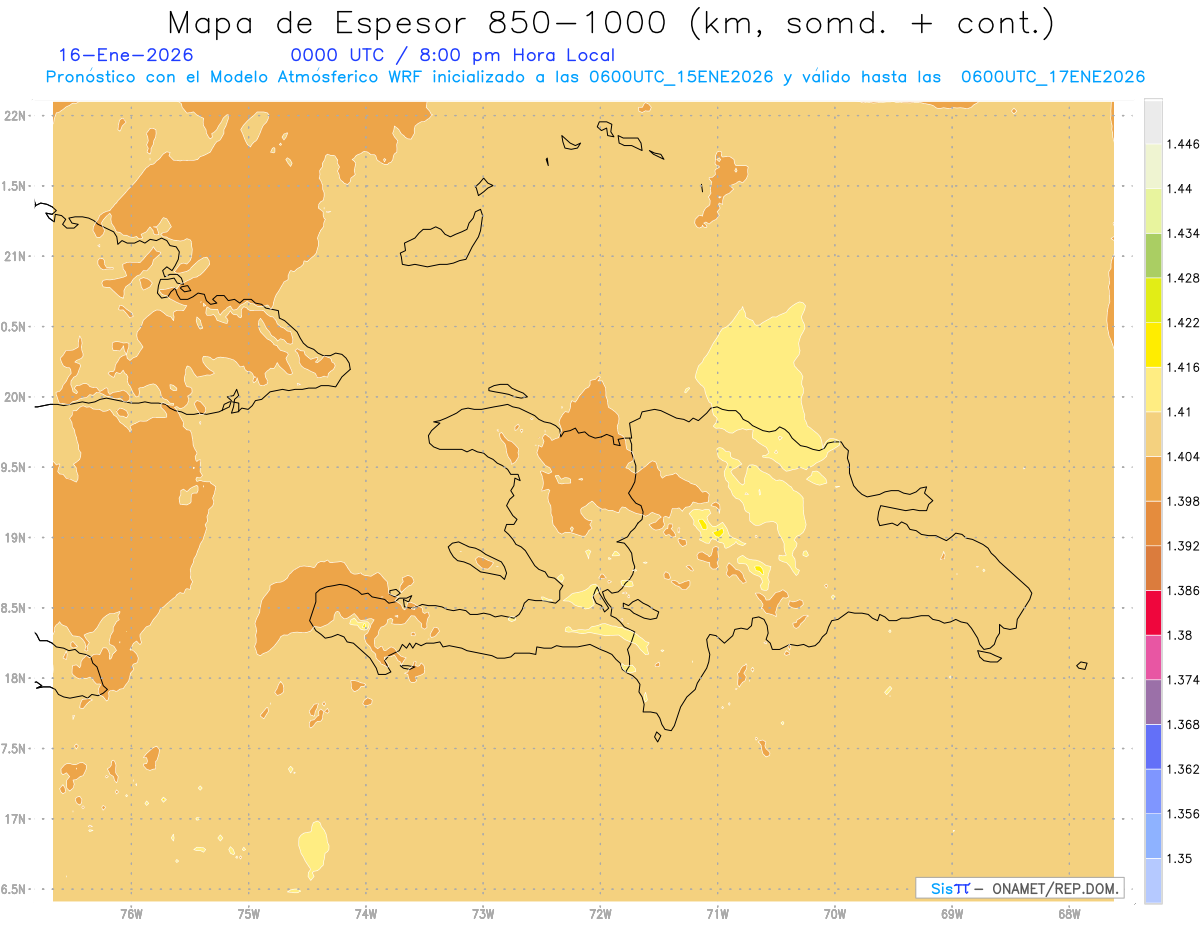Click the legend value 1.374

pyautogui.click(x=1183, y=679)
